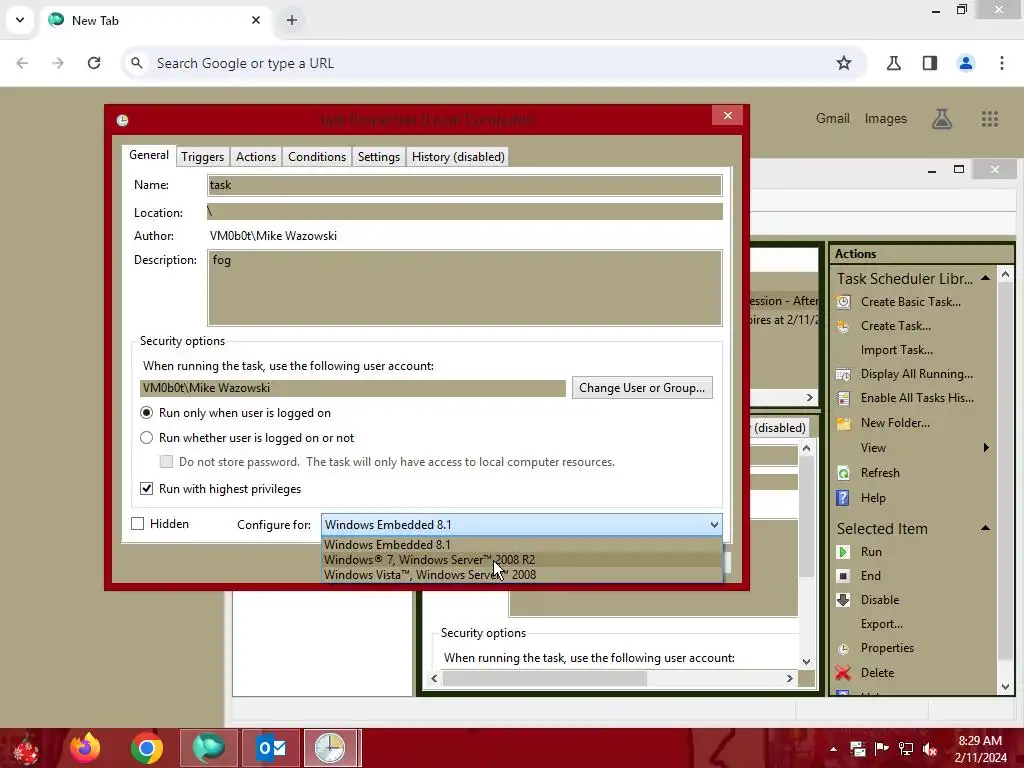Click the Enable All Tasks History icon
This screenshot has width=1024, height=768.
(x=843, y=398)
